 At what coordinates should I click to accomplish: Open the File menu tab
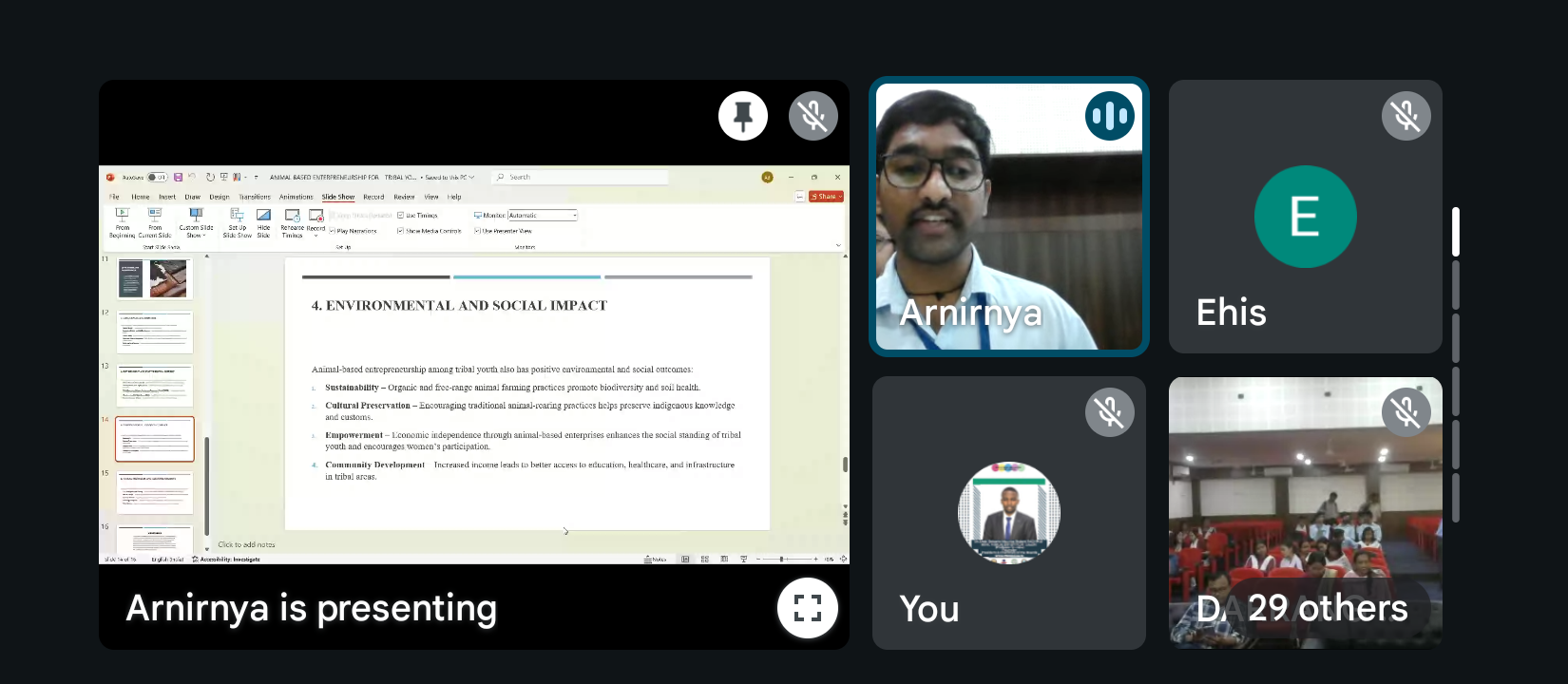pyautogui.click(x=114, y=197)
